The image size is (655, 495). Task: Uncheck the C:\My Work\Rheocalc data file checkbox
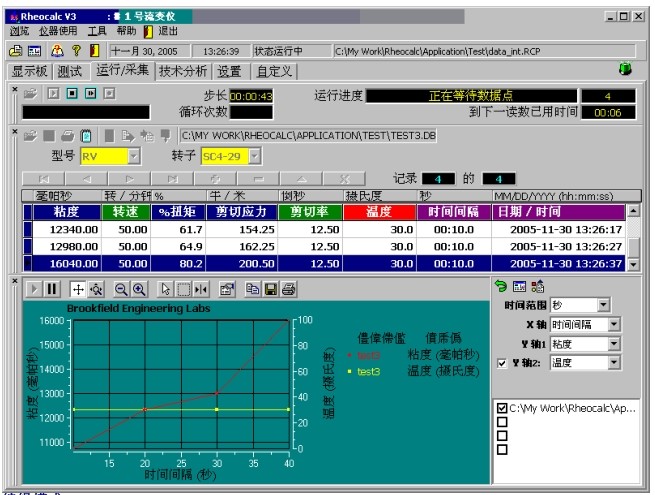[502, 408]
